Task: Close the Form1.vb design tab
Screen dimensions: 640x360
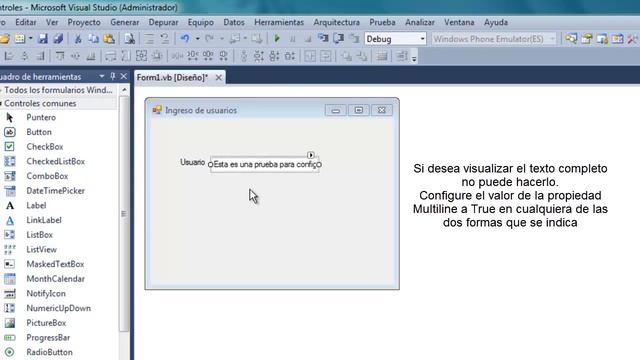Action: (218, 77)
